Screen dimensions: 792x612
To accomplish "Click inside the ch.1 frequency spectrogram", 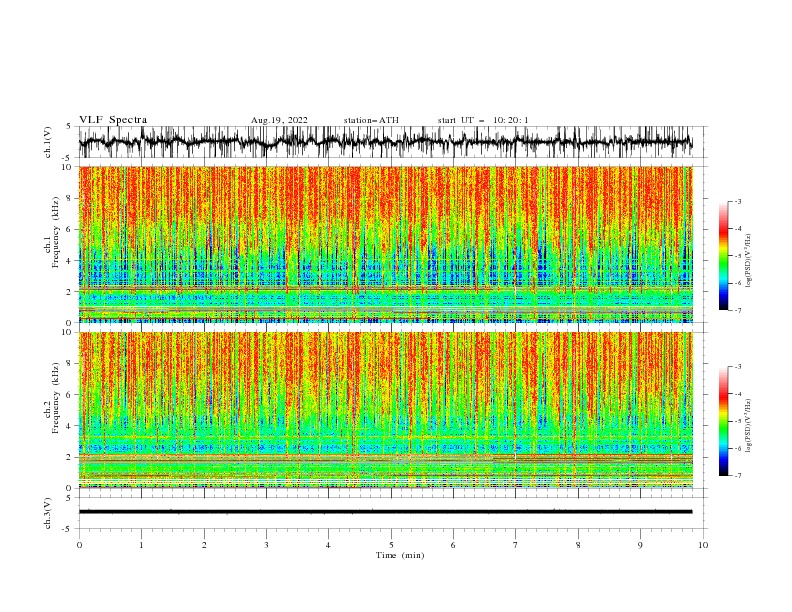I will point(386,244).
